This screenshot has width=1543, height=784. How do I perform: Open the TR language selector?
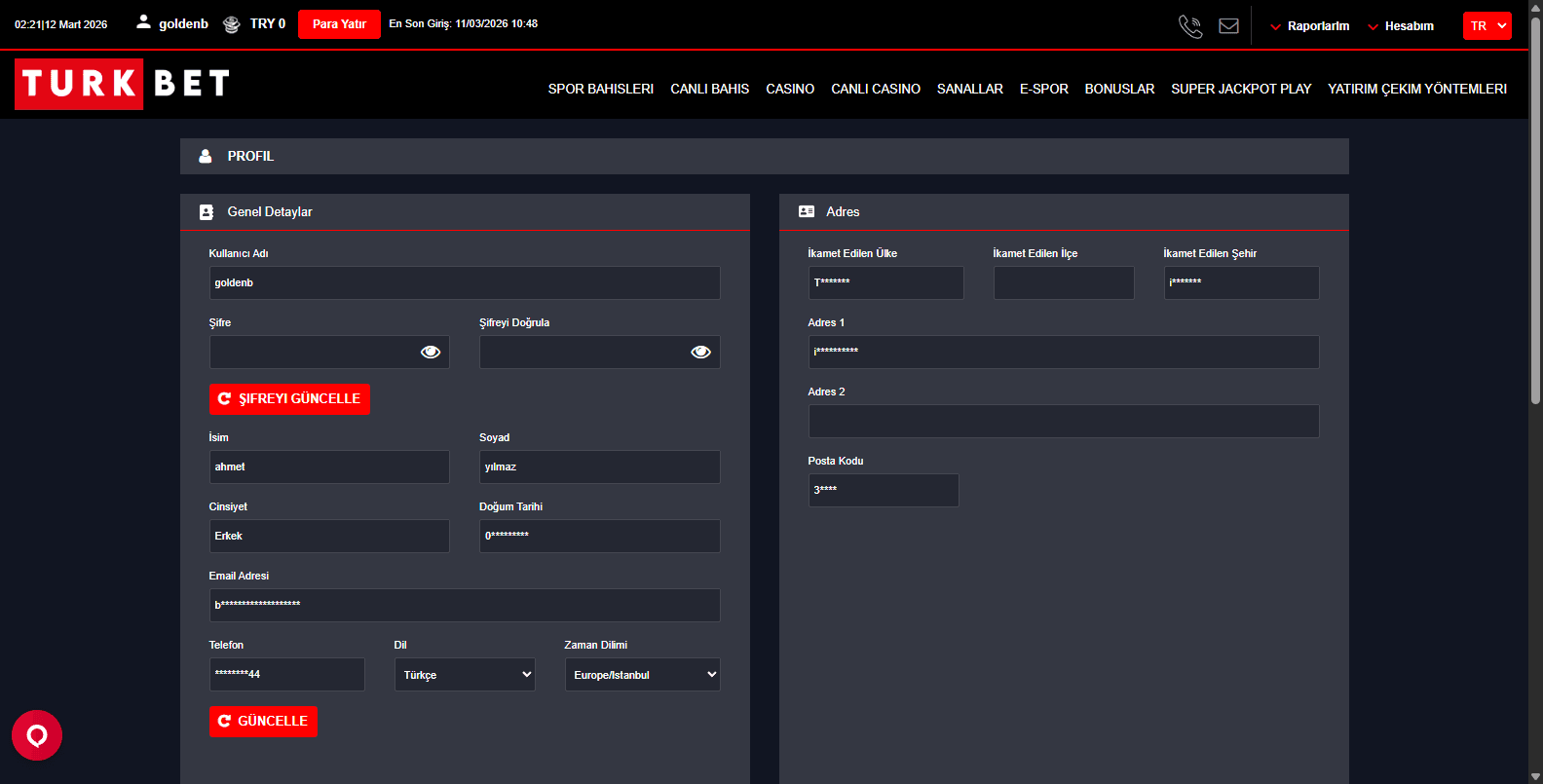coord(1487,26)
